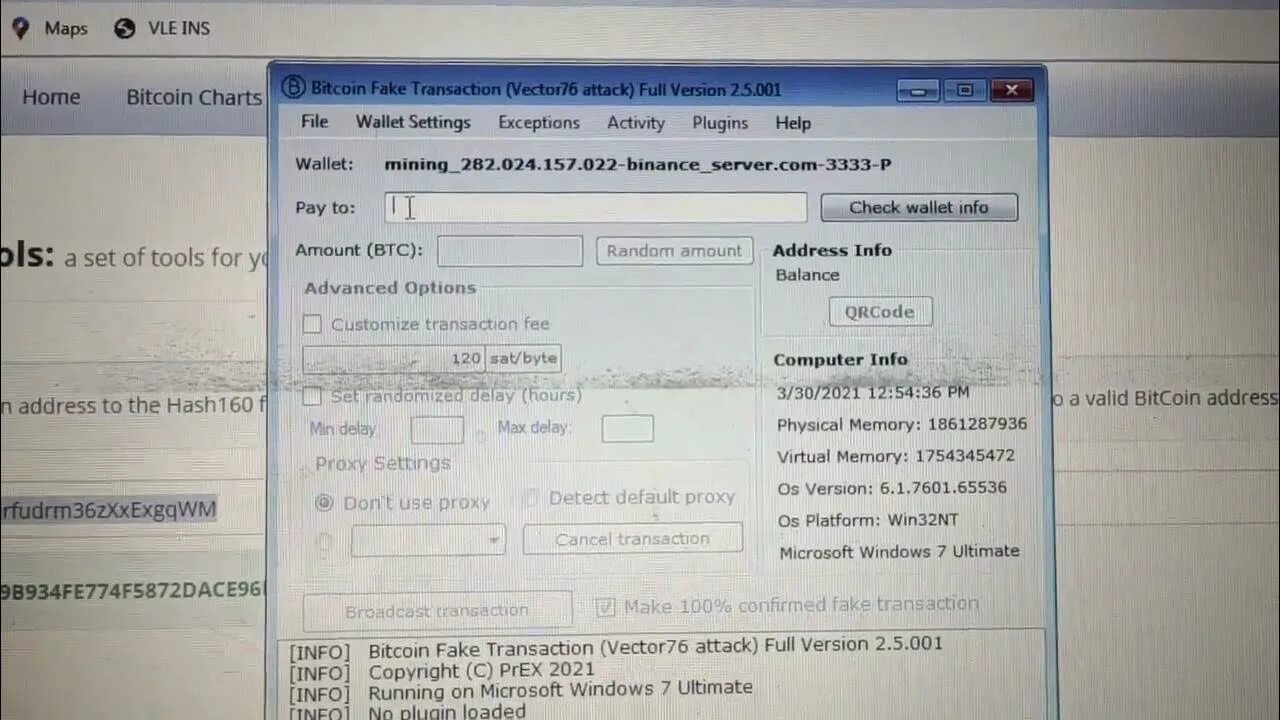
Task: Open the proxy type dropdown
Action: click(428, 540)
